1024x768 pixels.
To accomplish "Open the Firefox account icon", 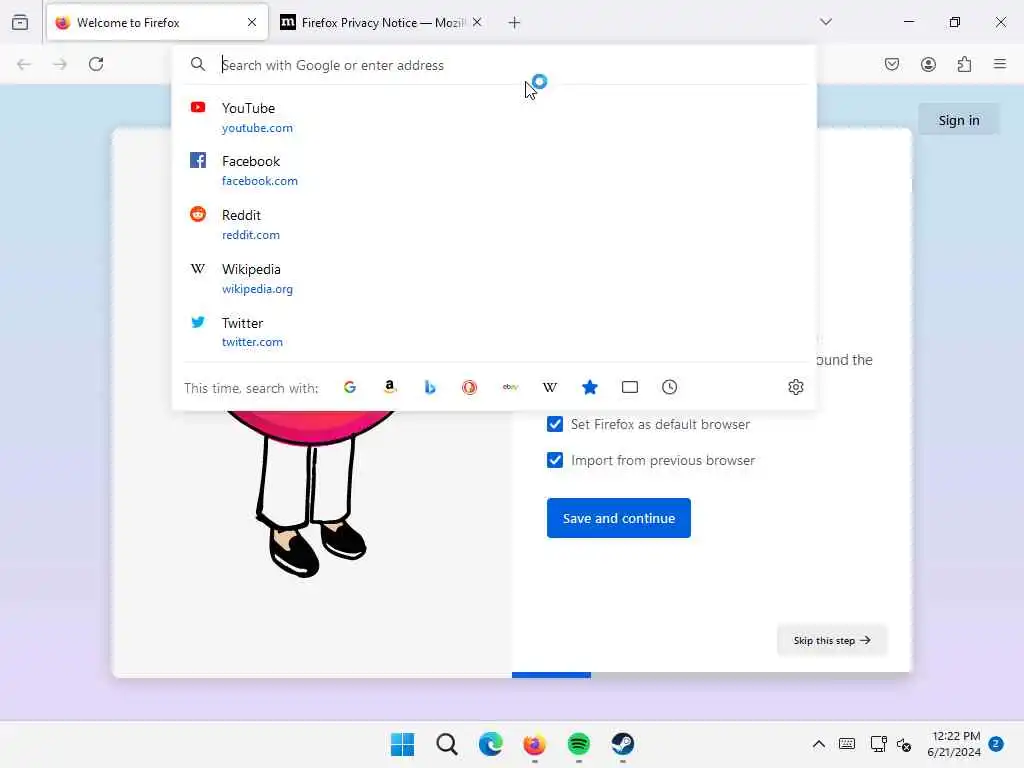I will (928, 64).
